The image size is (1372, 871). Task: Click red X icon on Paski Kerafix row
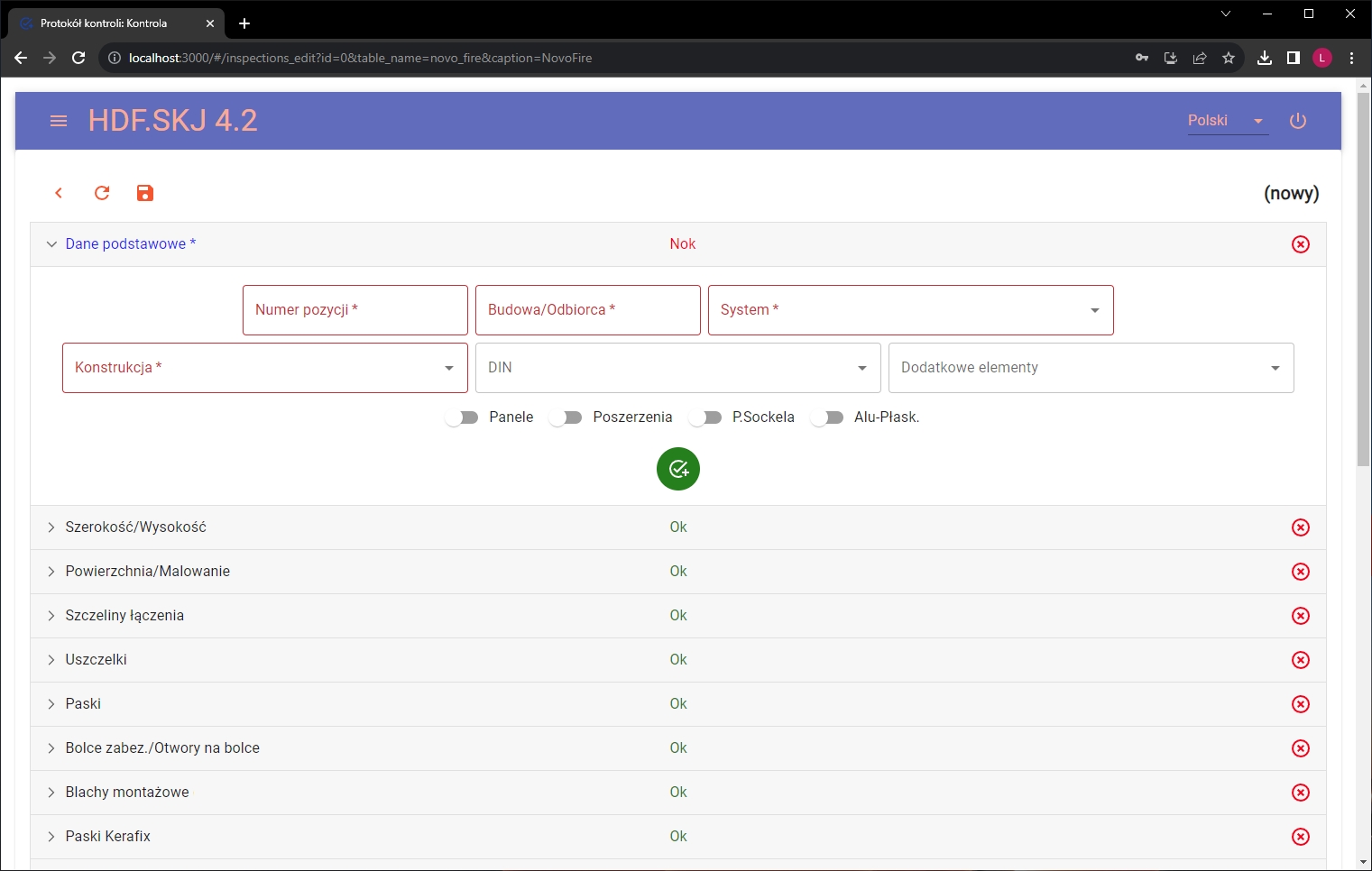(x=1300, y=837)
